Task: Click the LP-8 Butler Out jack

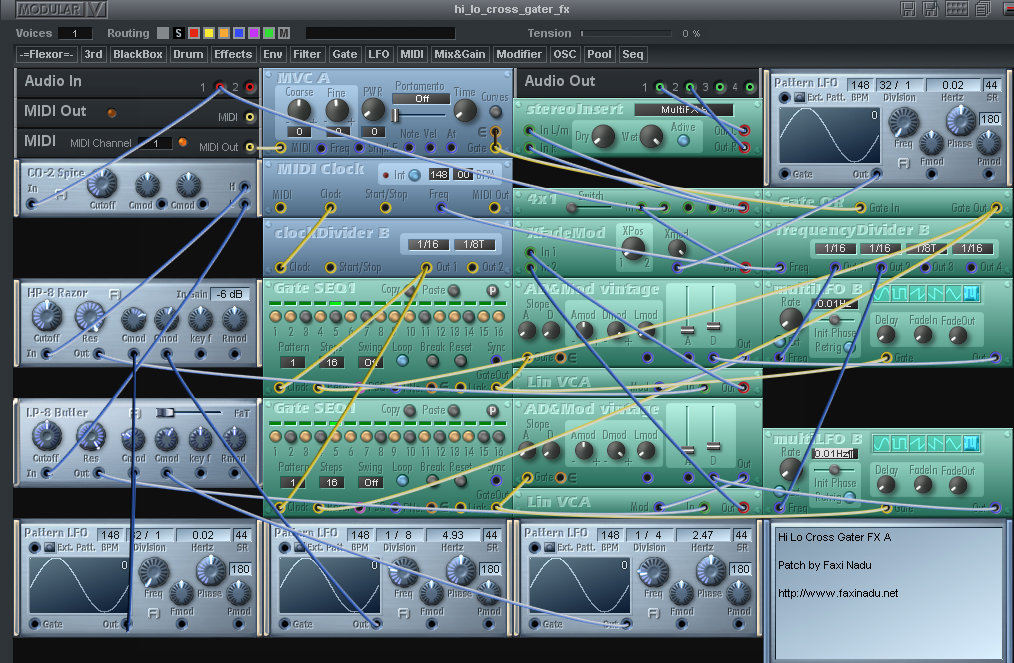Action: coord(98,473)
